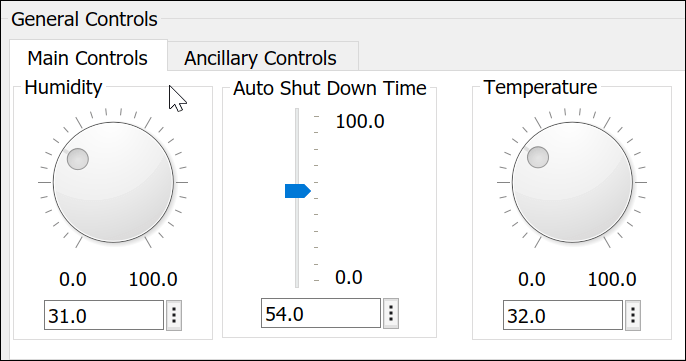This screenshot has height=361, width=686.
Task: Open the Humidity value options menu button
Action: [174, 315]
